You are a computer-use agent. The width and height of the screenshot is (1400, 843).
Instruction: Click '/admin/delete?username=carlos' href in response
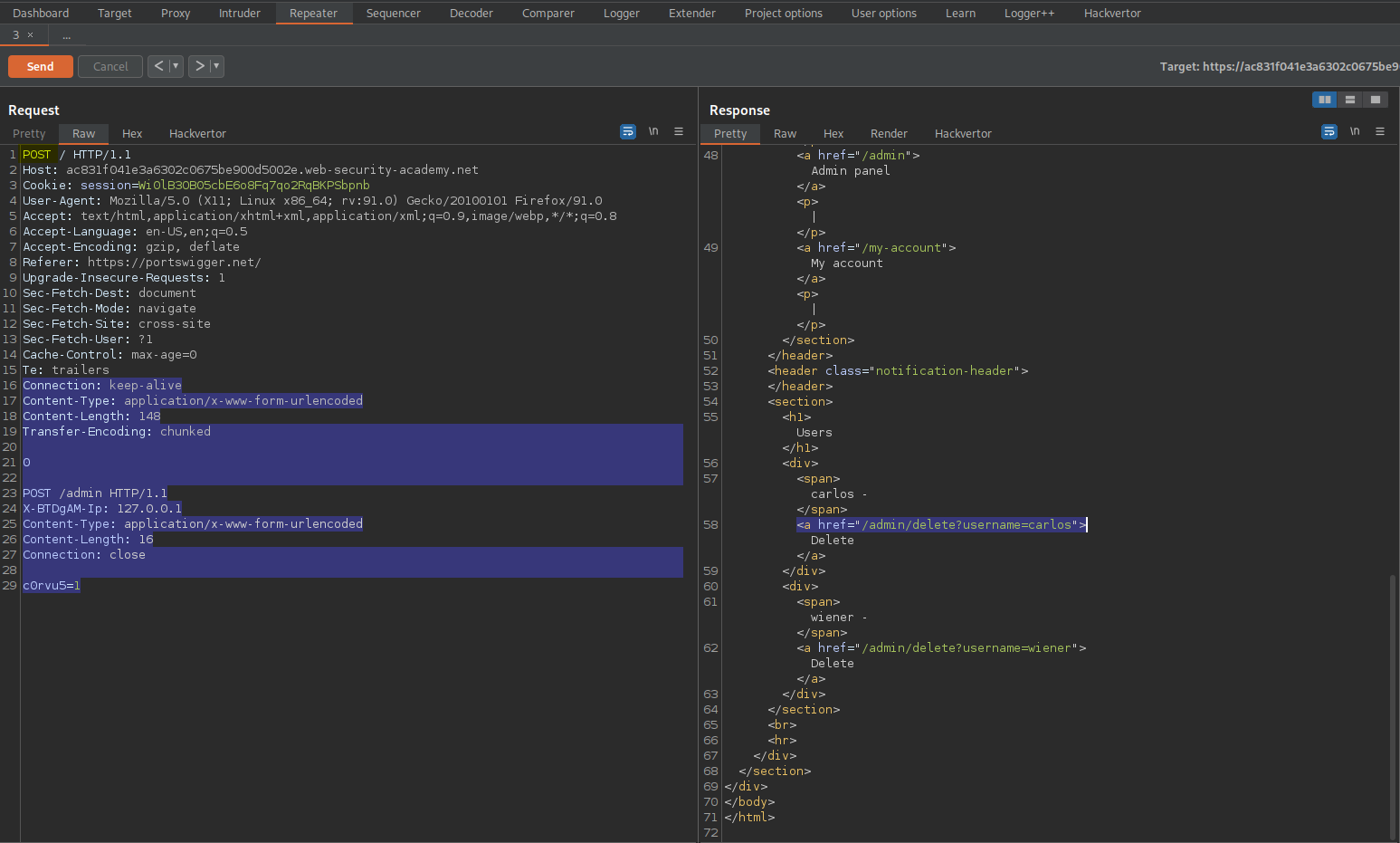click(967, 524)
